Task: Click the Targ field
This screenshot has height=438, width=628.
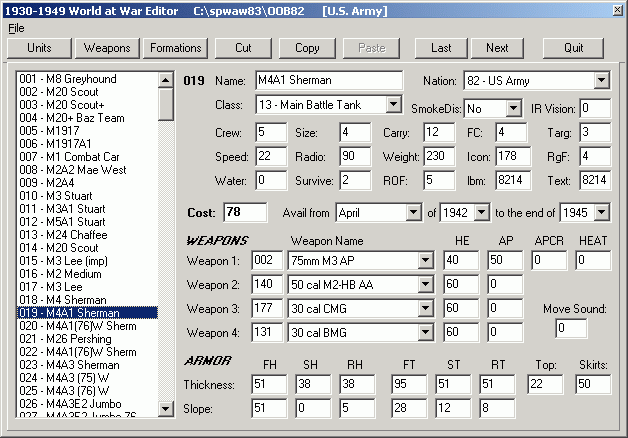Action: (x=595, y=133)
